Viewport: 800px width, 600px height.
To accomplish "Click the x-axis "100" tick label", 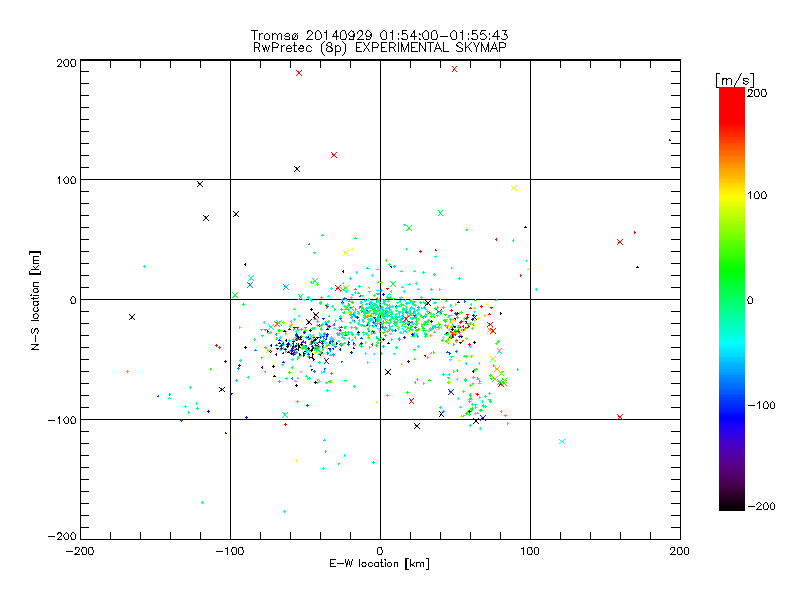I will point(530,551).
